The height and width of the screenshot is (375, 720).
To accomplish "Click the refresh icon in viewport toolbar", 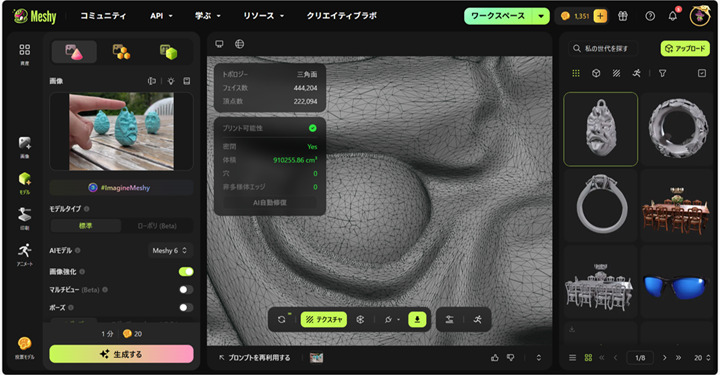I will (x=281, y=319).
